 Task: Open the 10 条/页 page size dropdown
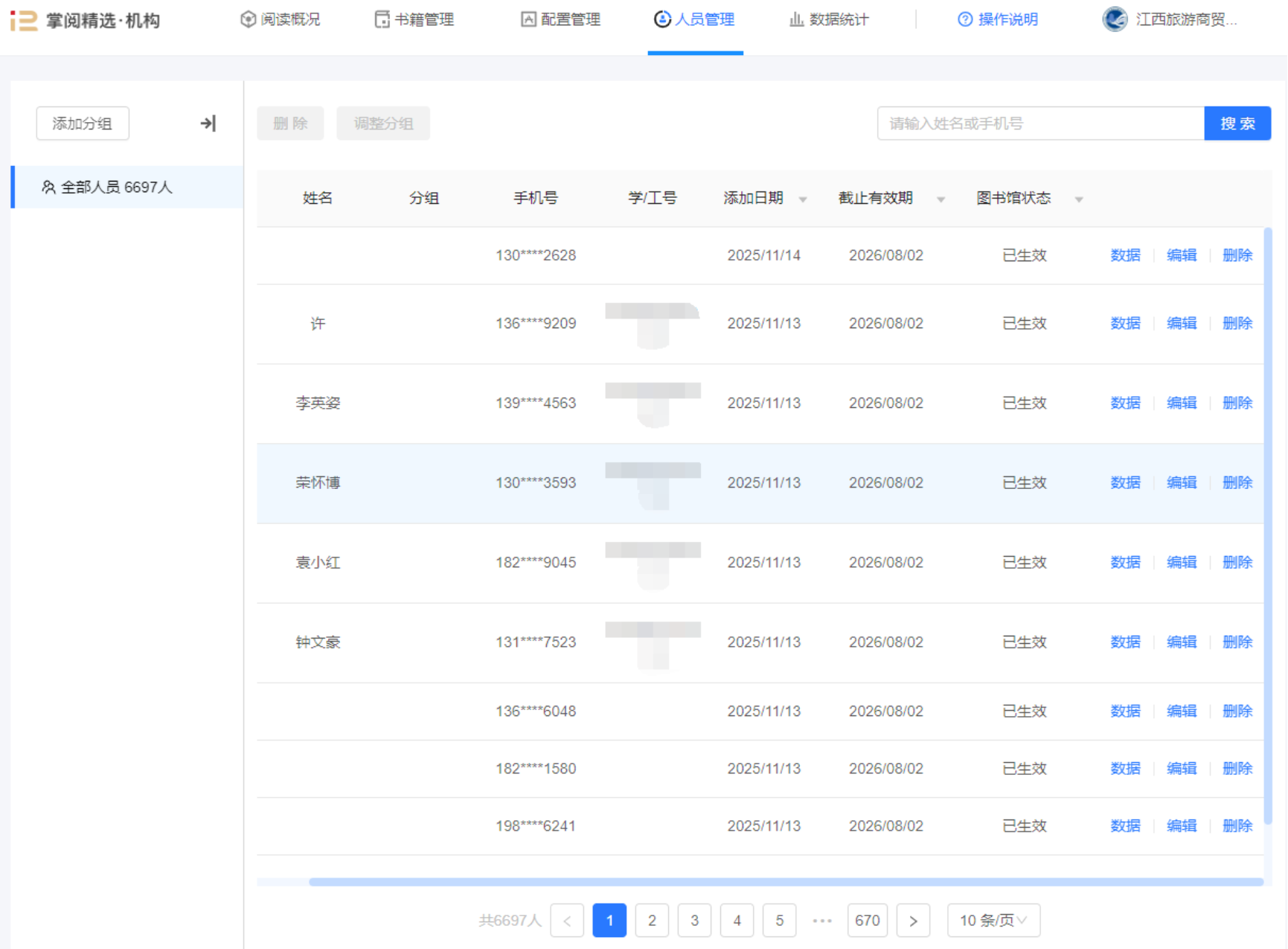(x=993, y=921)
